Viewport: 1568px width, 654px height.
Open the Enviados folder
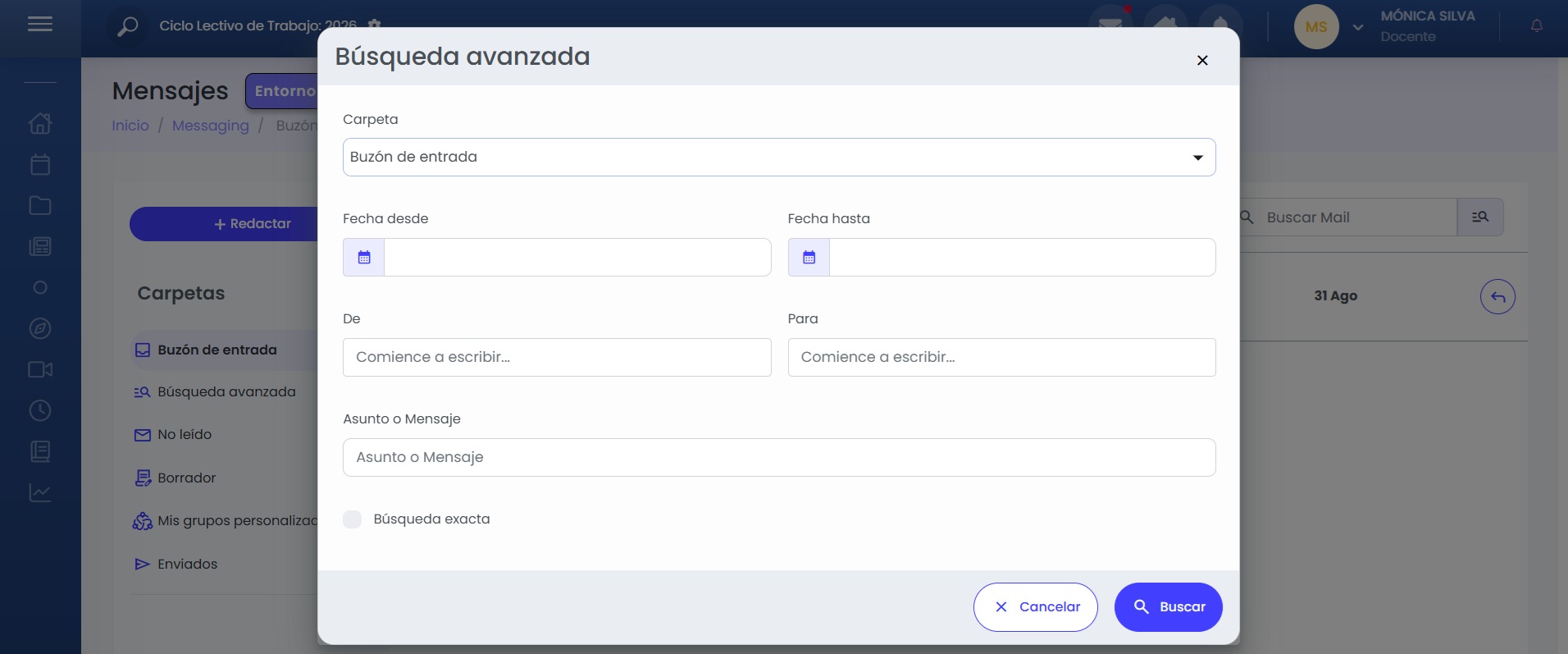click(x=175, y=565)
